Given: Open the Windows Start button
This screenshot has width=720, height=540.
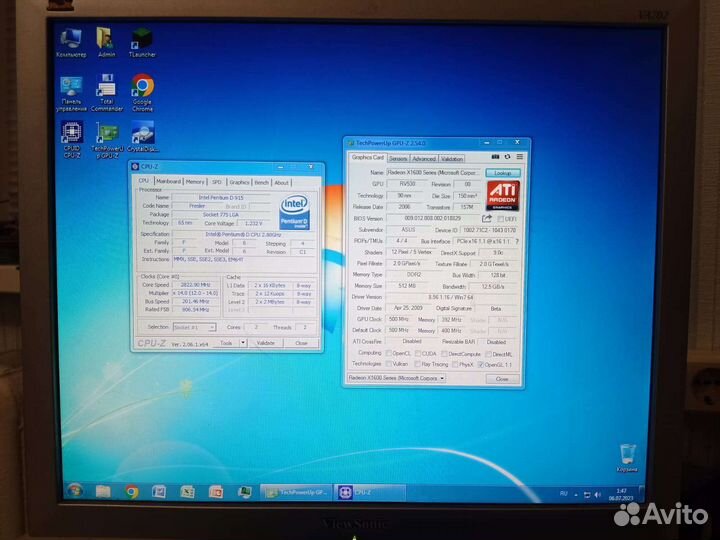Looking at the screenshot, I should (75, 491).
